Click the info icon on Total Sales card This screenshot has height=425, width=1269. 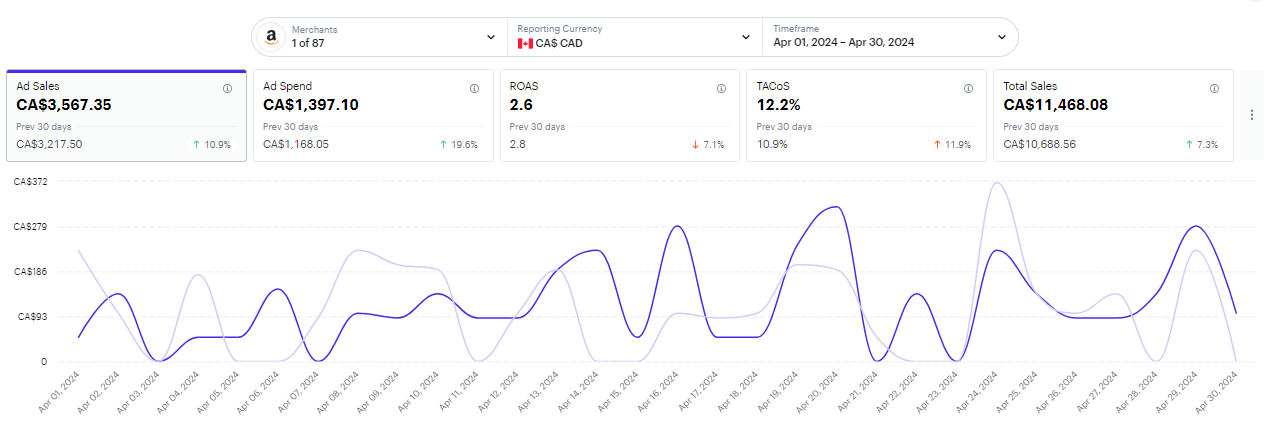(1214, 88)
